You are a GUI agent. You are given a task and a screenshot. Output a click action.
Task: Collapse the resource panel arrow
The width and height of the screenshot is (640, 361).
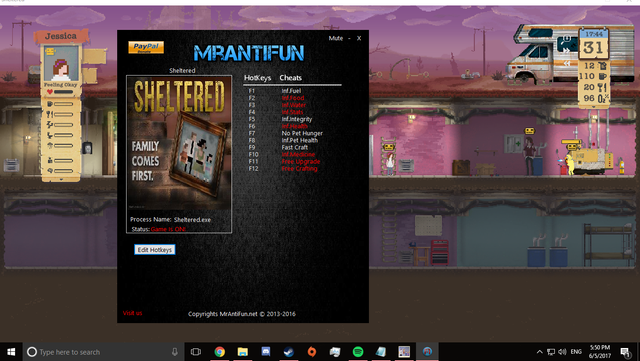click(x=594, y=107)
